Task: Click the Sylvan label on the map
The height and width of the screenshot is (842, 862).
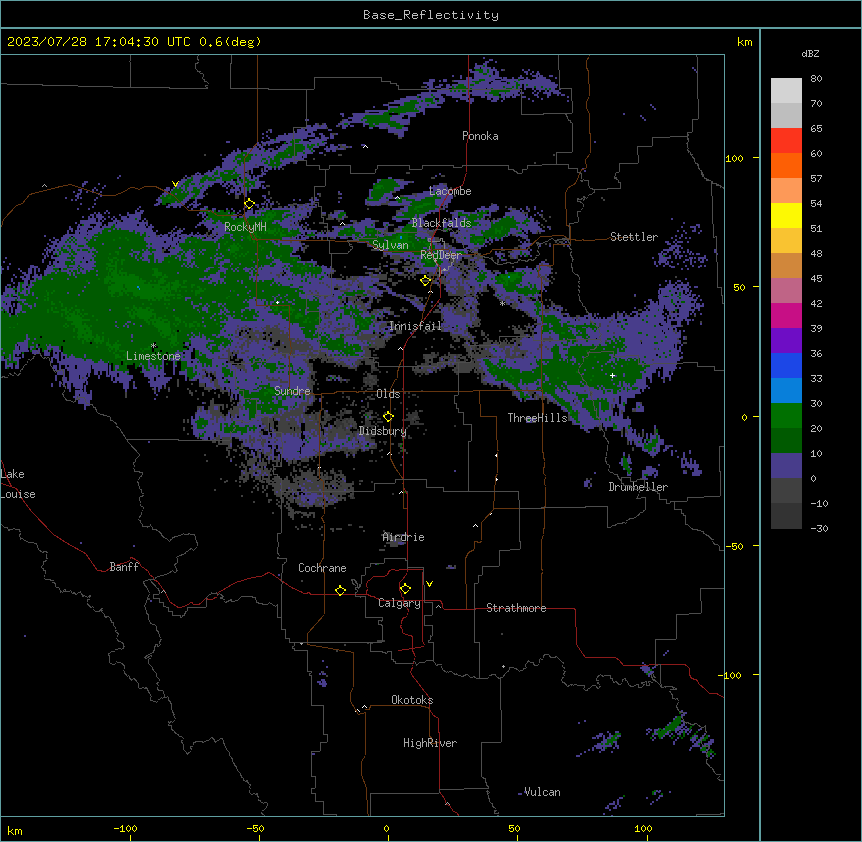Action: click(390, 245)
